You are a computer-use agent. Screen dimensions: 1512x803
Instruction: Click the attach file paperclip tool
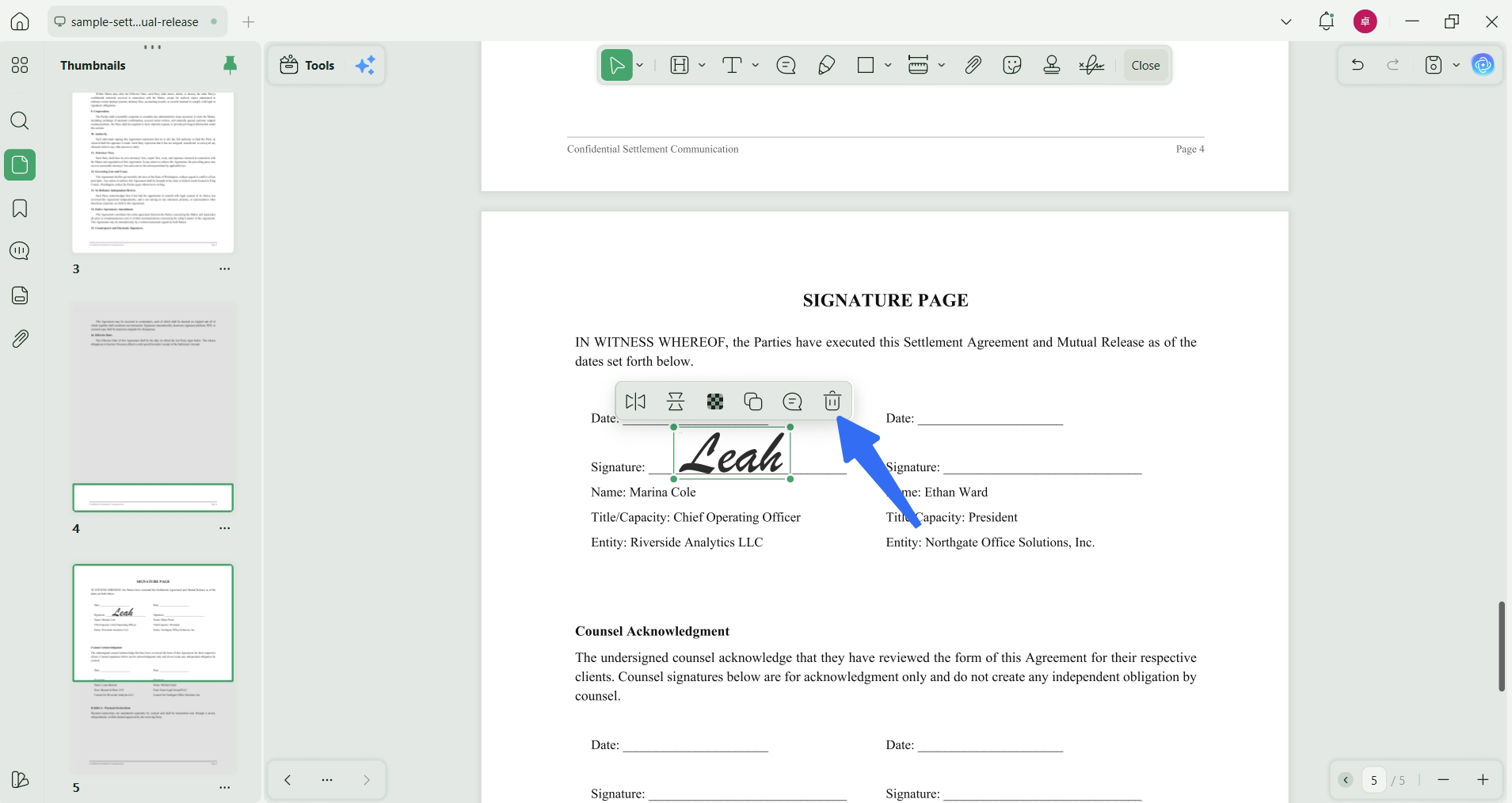coord(973,65)
